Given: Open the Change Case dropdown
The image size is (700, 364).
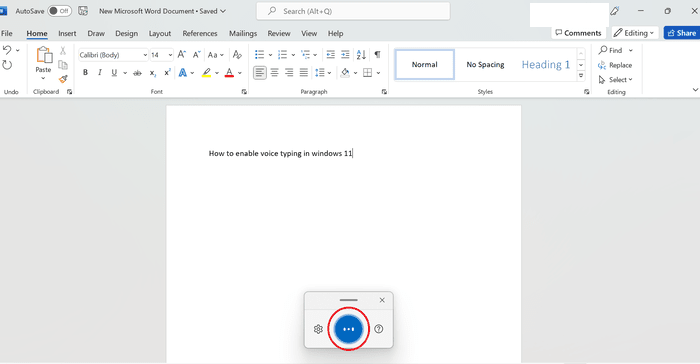Looking at the screenshot, I should (216, 54).
